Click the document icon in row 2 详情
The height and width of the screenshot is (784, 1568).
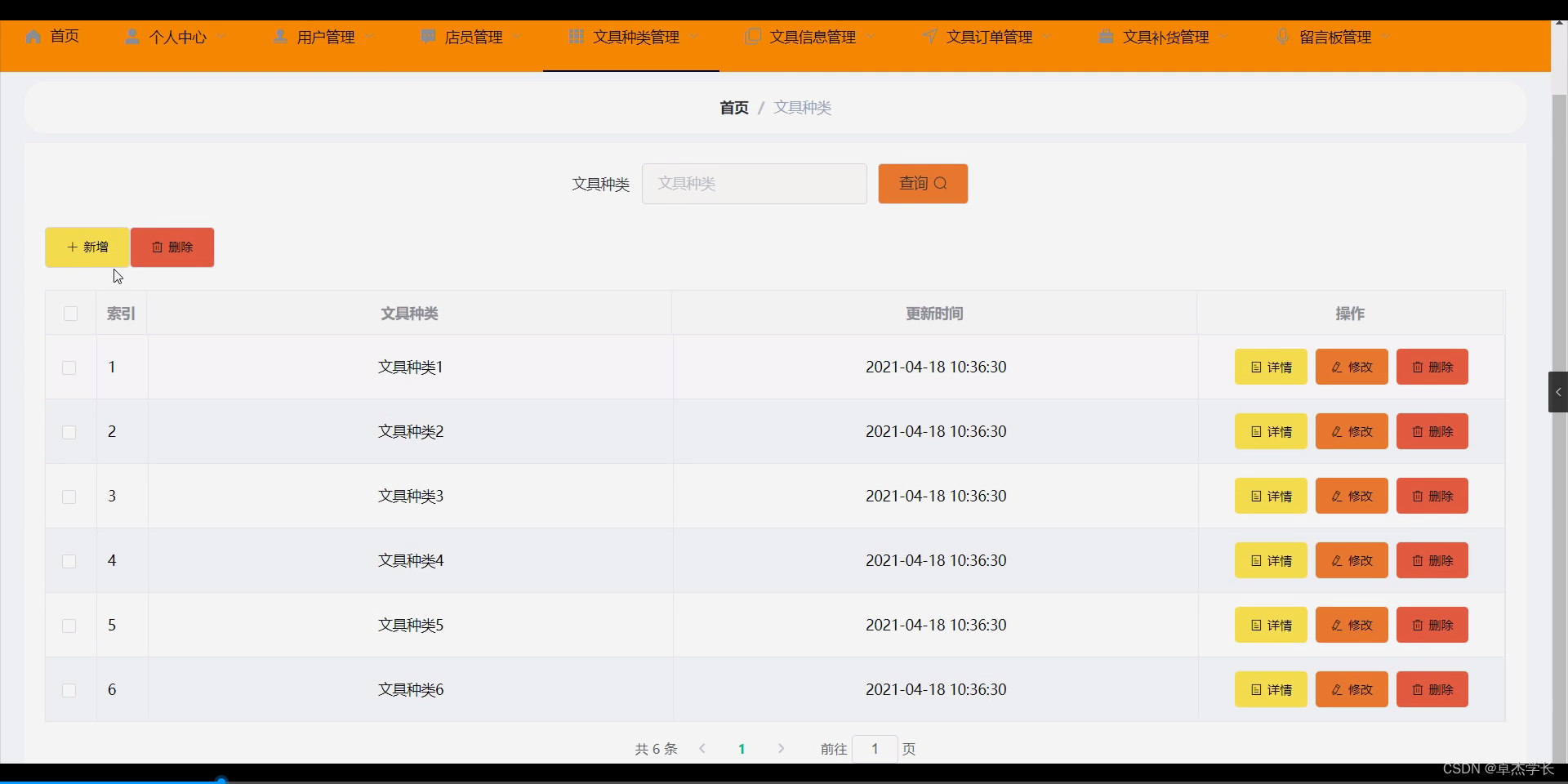coord(1257,432)
